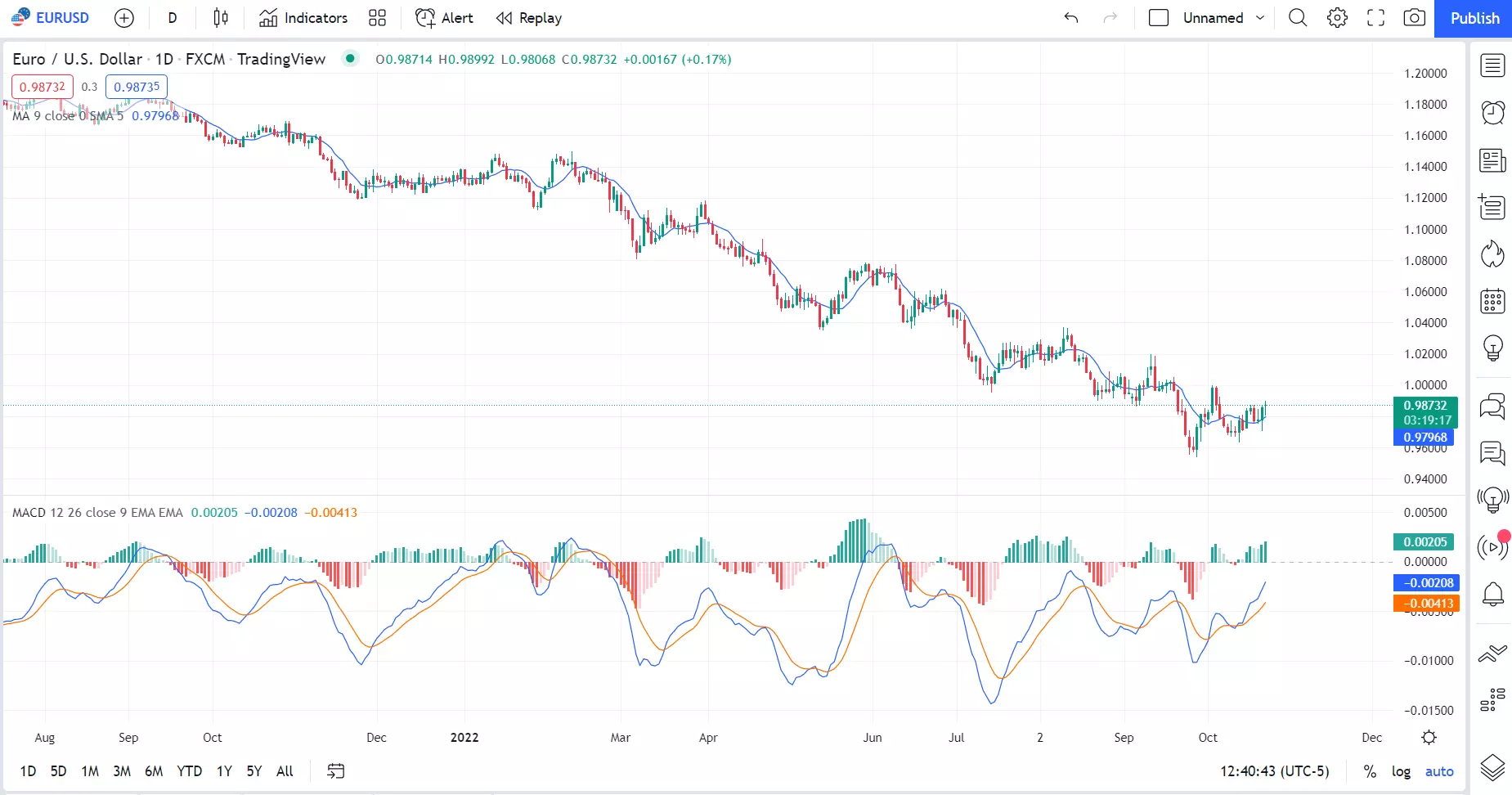Image resolution: width=1512 pixels, height=795 pixels.
Task: Open DOM panel icon in sidebar
Action: (1492, 700)
